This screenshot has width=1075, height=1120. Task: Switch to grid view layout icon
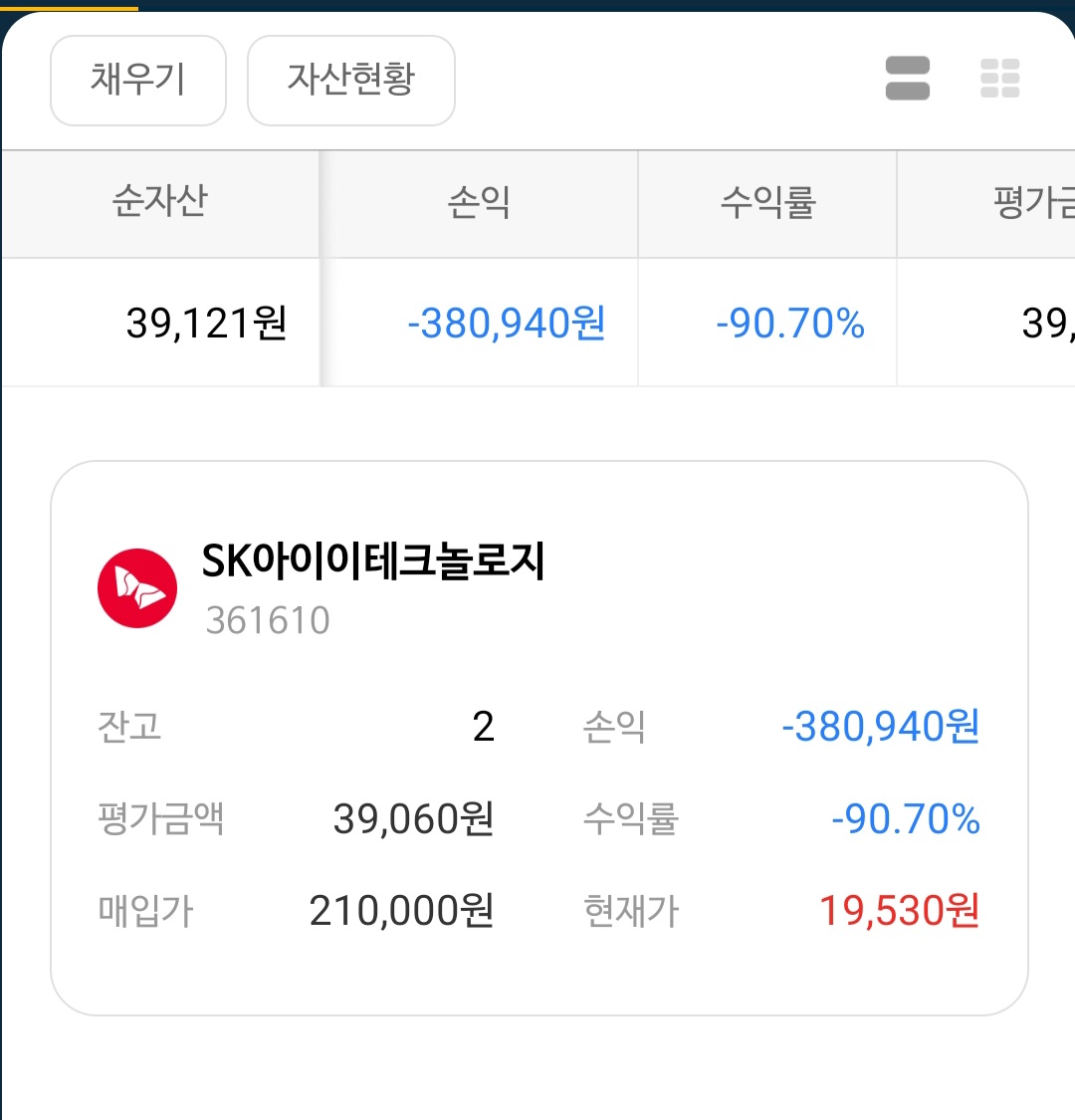click(x=1000, y=78)
